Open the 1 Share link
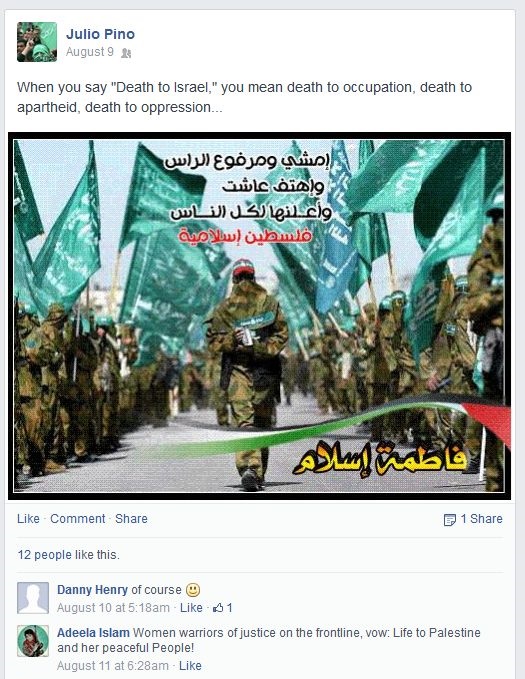Screen dimensions: 525x679 point(481,518)
